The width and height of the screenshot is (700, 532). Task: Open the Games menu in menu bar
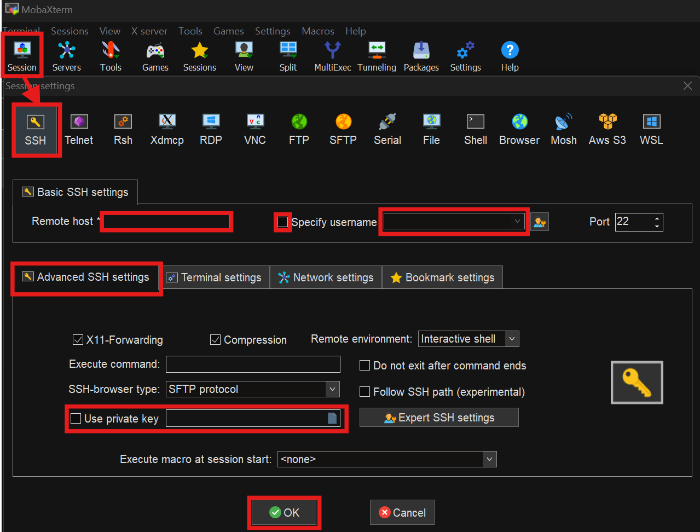229,31
